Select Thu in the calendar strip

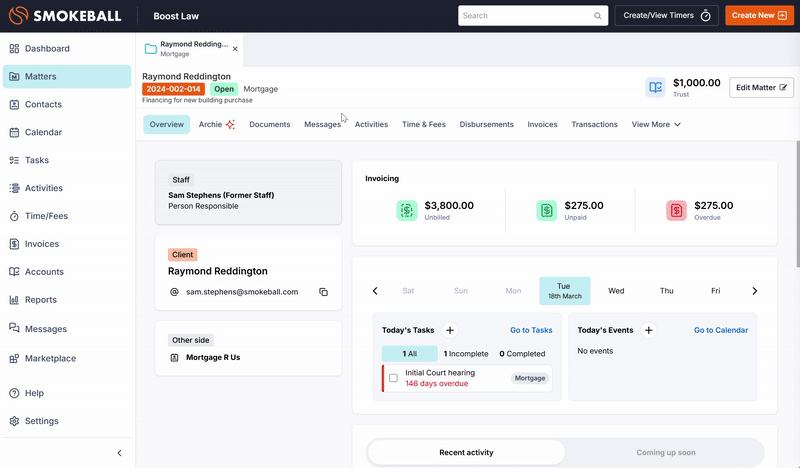point(667,291)
